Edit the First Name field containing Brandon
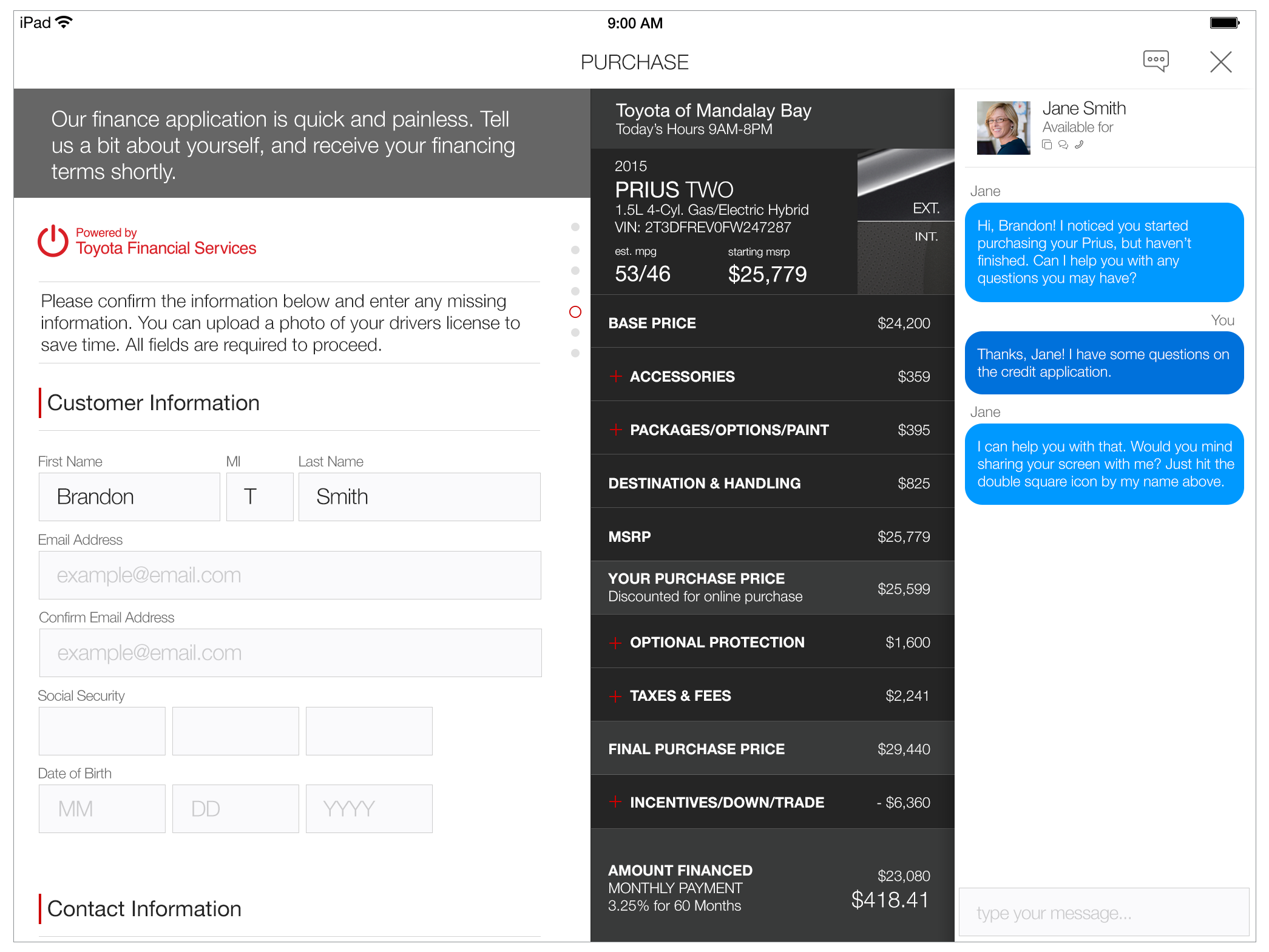1269x952 pixels. pyautogui.click(x=129, y=497)
